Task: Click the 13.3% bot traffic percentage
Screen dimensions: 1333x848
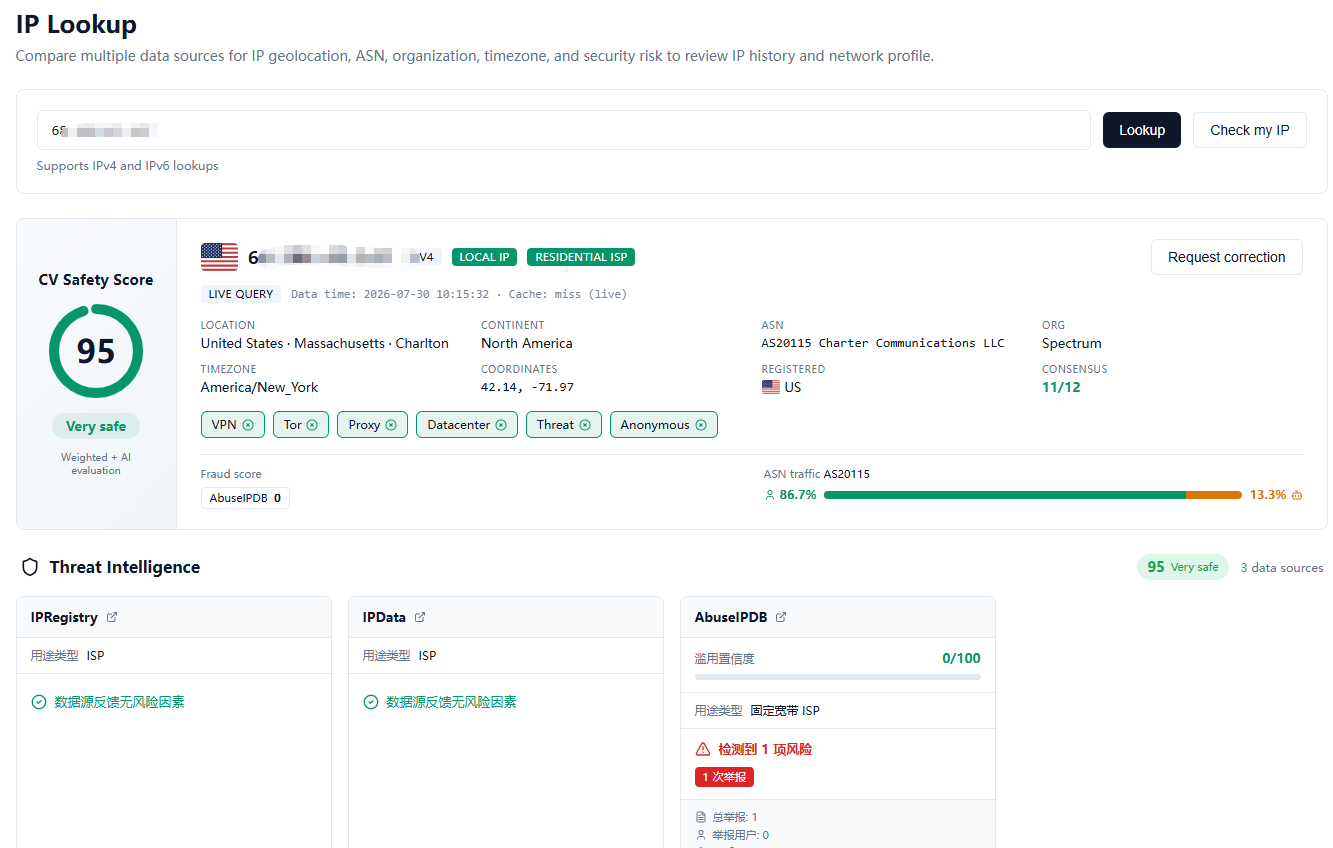Action: click(x=1268, y=495)
